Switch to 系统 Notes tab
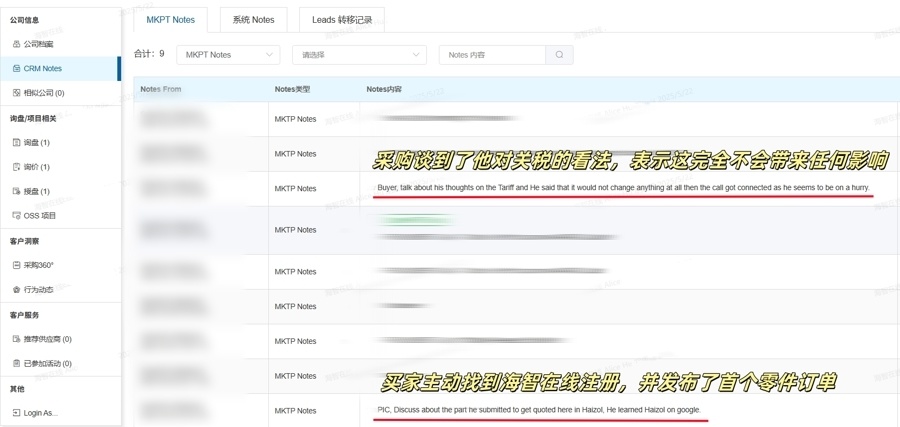900x427 pixels. coord(253,20)
